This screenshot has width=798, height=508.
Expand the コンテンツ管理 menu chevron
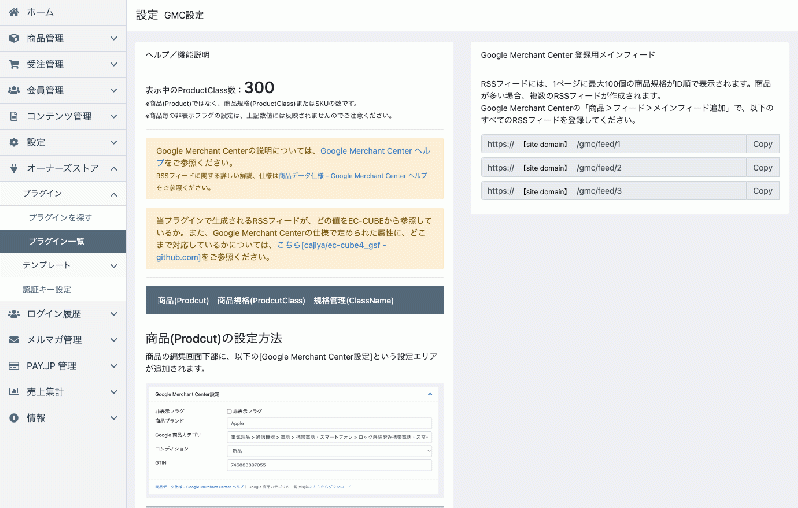click(114, 116)
